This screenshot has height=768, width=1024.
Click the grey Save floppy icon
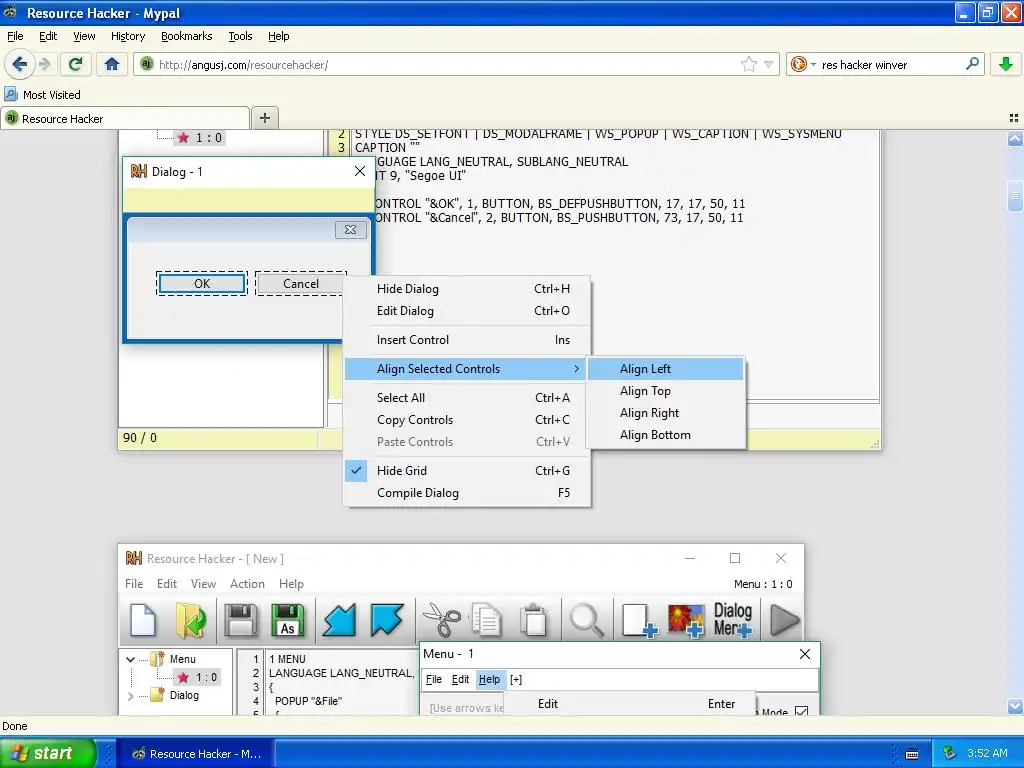[240, 620]
